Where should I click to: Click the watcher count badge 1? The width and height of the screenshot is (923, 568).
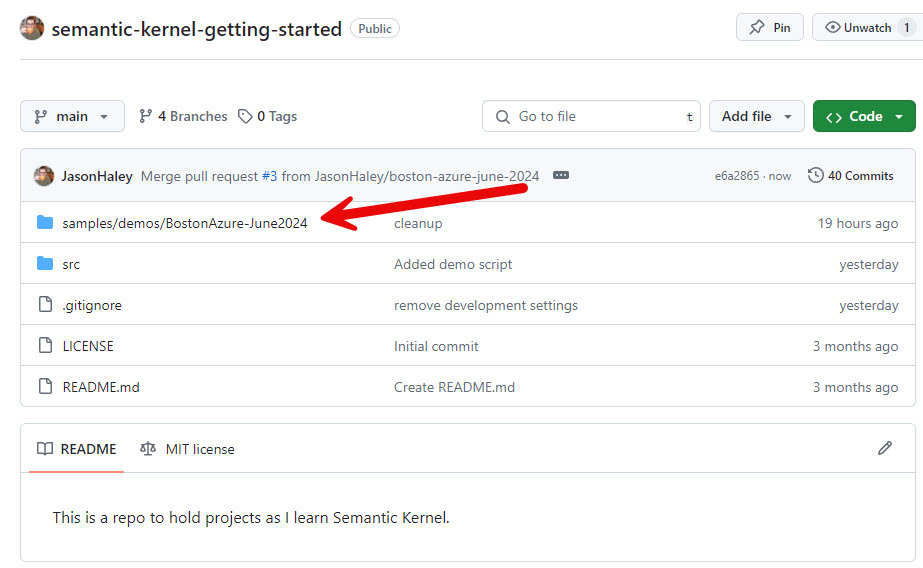pos(907,28)
